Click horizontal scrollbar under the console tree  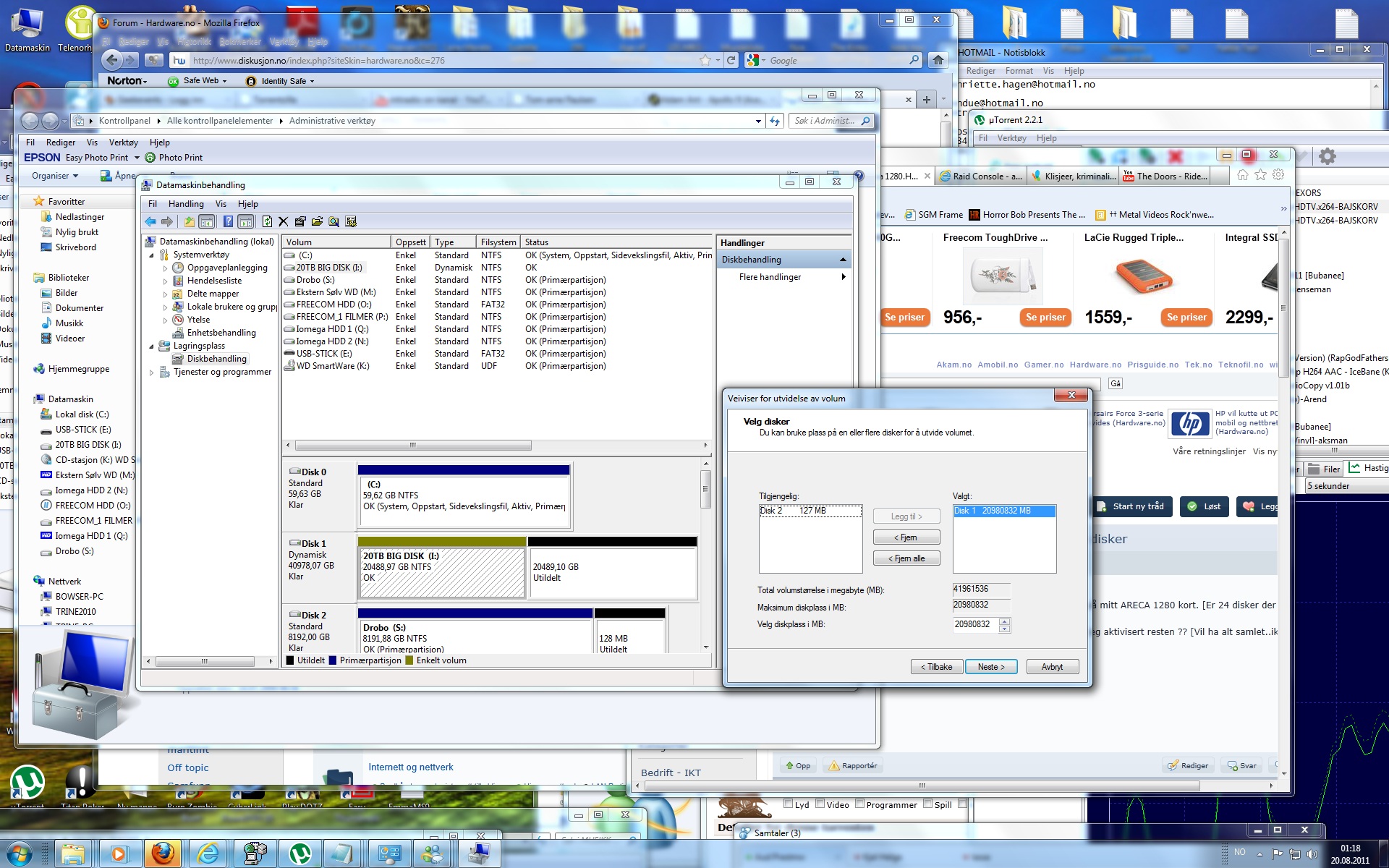pos(205,661)
